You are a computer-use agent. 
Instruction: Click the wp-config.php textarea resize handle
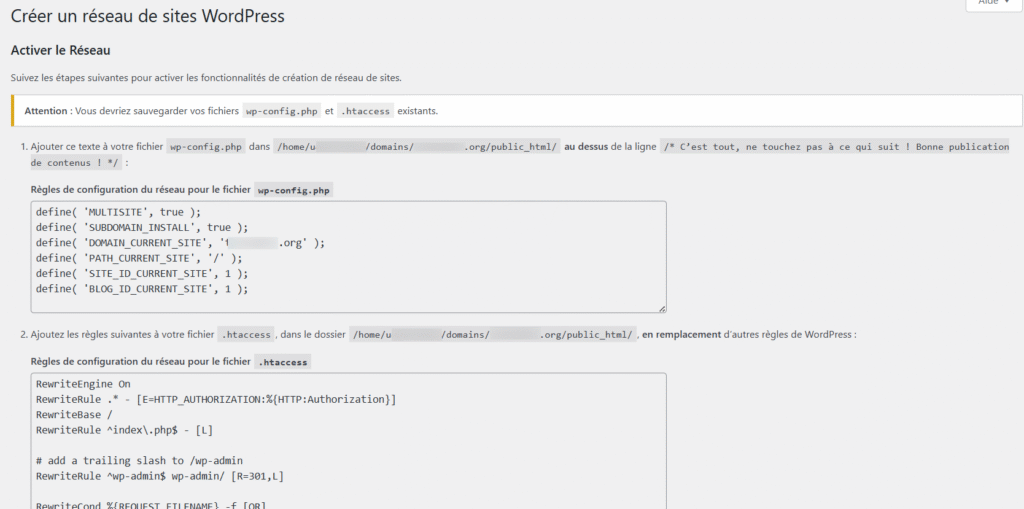662,308
